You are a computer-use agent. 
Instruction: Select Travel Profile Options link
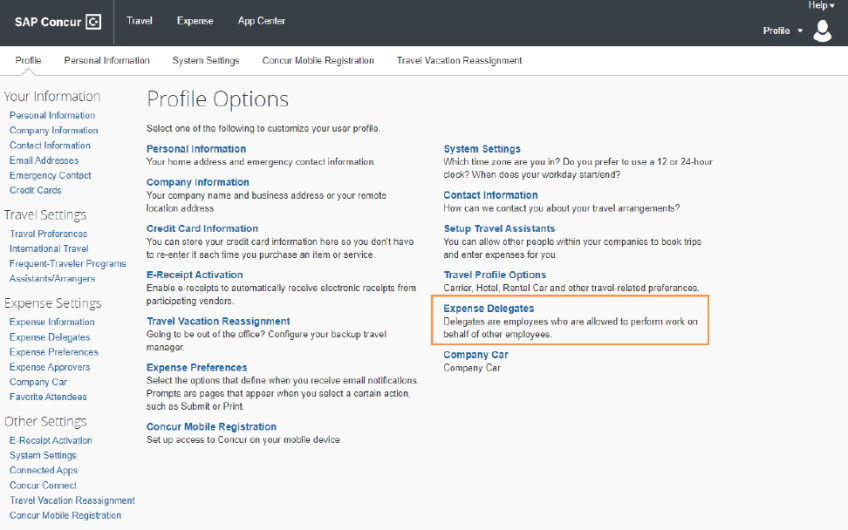coord(495,275)
